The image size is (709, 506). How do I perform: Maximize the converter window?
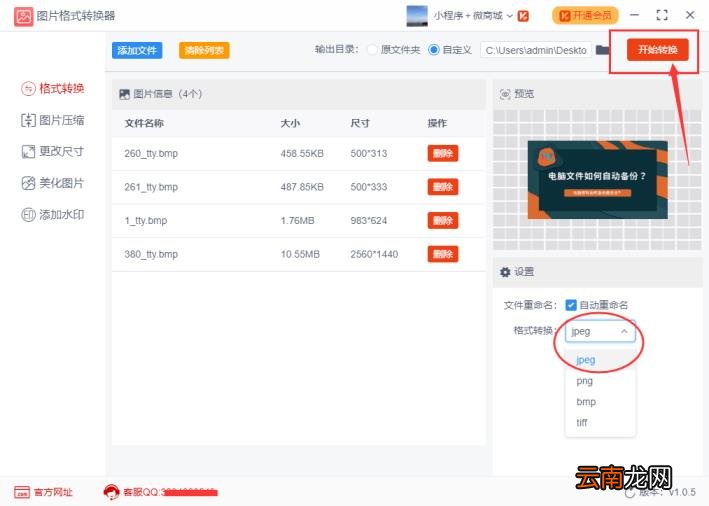click(x=662, y=15)
